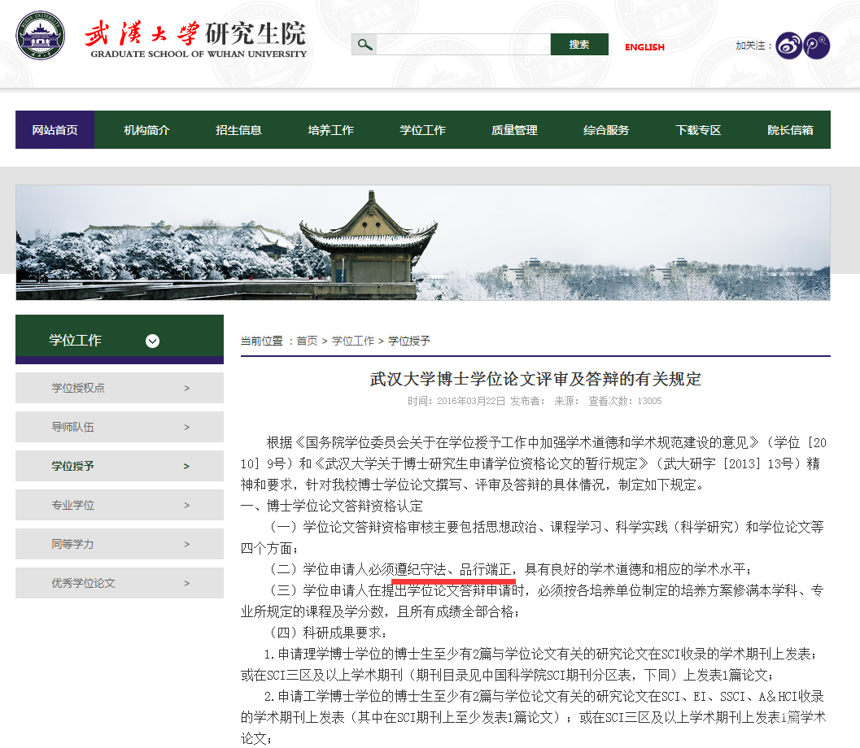Screen dimensions: 860x748
Task: Open 培养工作 navigation menu
Action: [x=331, y=130]
